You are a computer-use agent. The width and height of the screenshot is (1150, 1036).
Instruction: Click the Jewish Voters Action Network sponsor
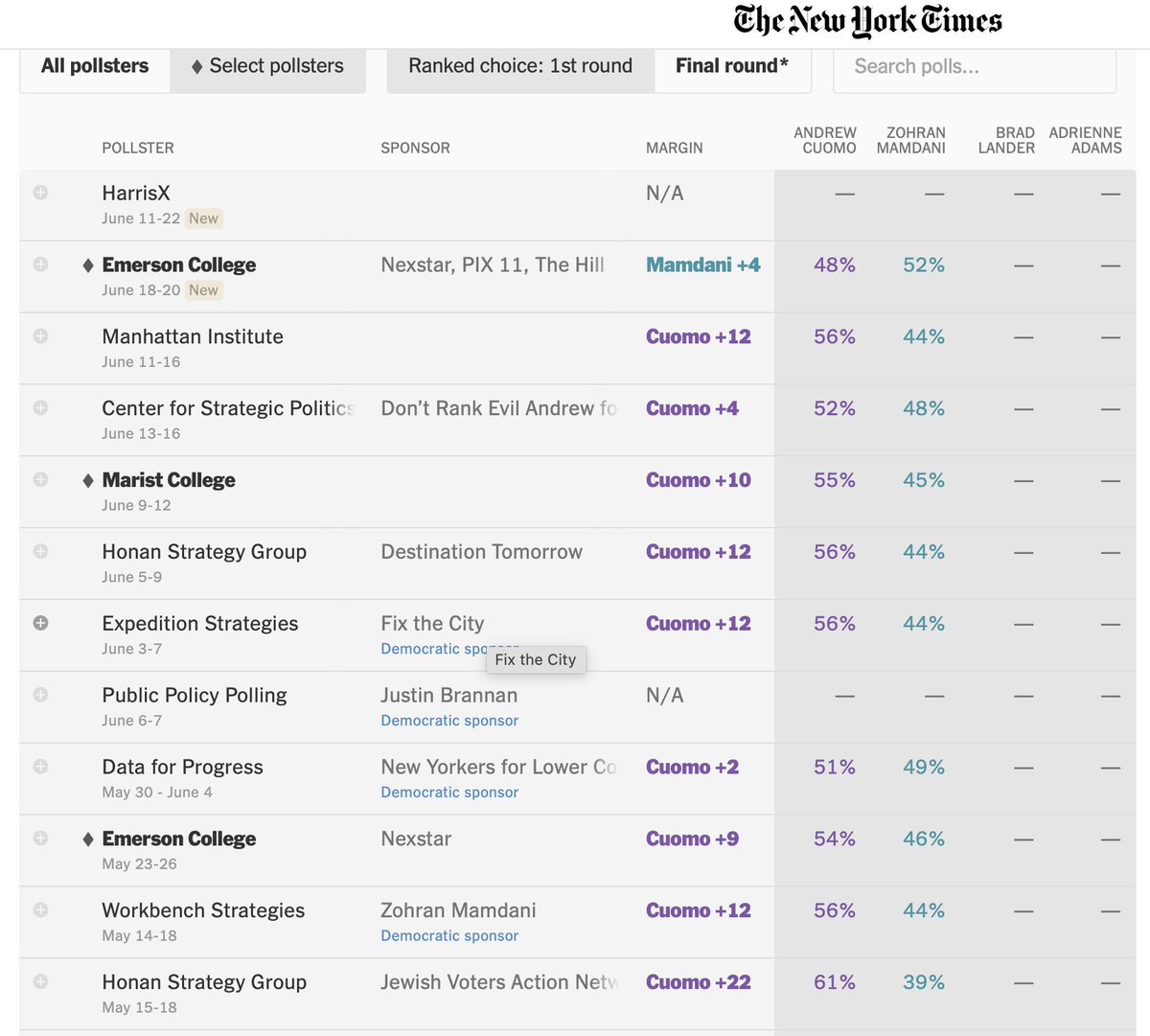pyautogui.click(x=499, y=982)
